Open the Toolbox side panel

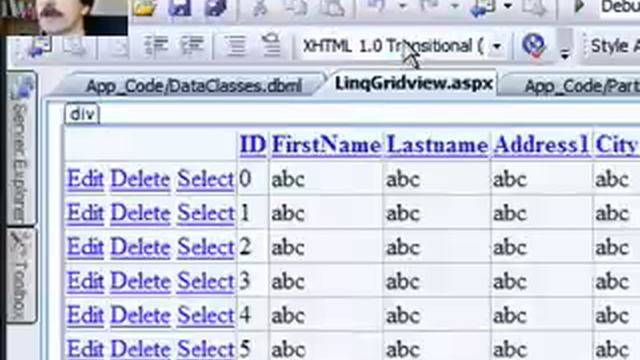[x=21, y=276]
